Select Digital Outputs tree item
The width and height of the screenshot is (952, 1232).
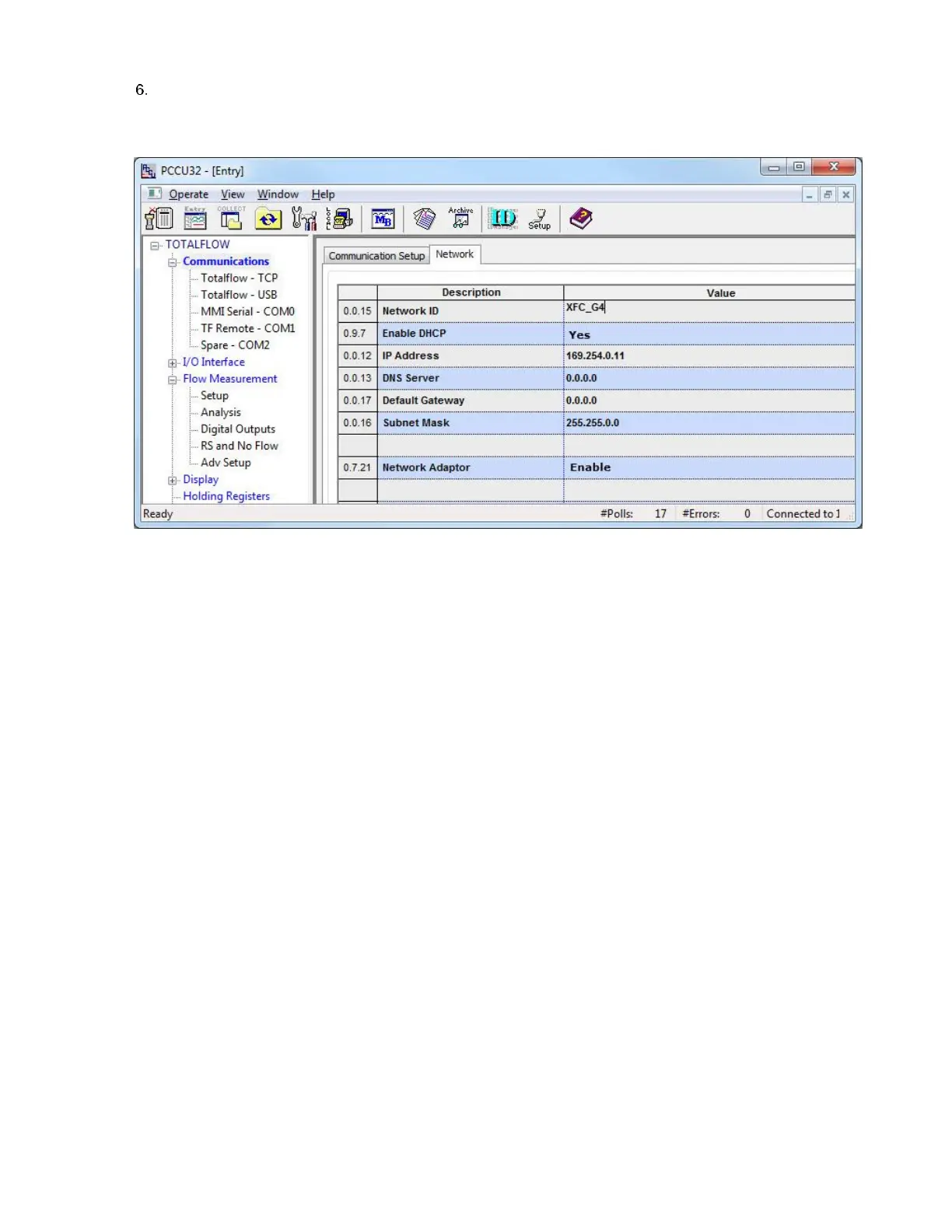pyautogui.click(x=238, y=429)
